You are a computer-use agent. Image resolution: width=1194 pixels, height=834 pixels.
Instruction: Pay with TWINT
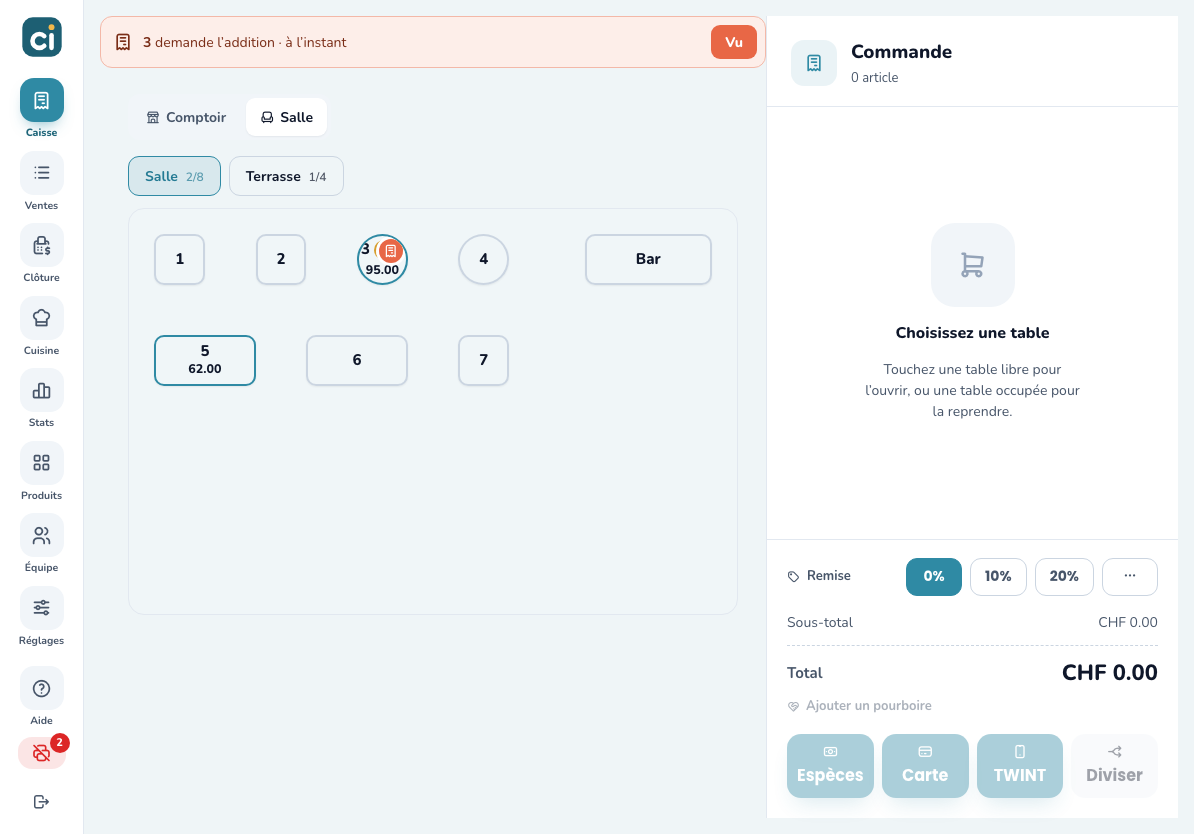tap(1020, 766)
